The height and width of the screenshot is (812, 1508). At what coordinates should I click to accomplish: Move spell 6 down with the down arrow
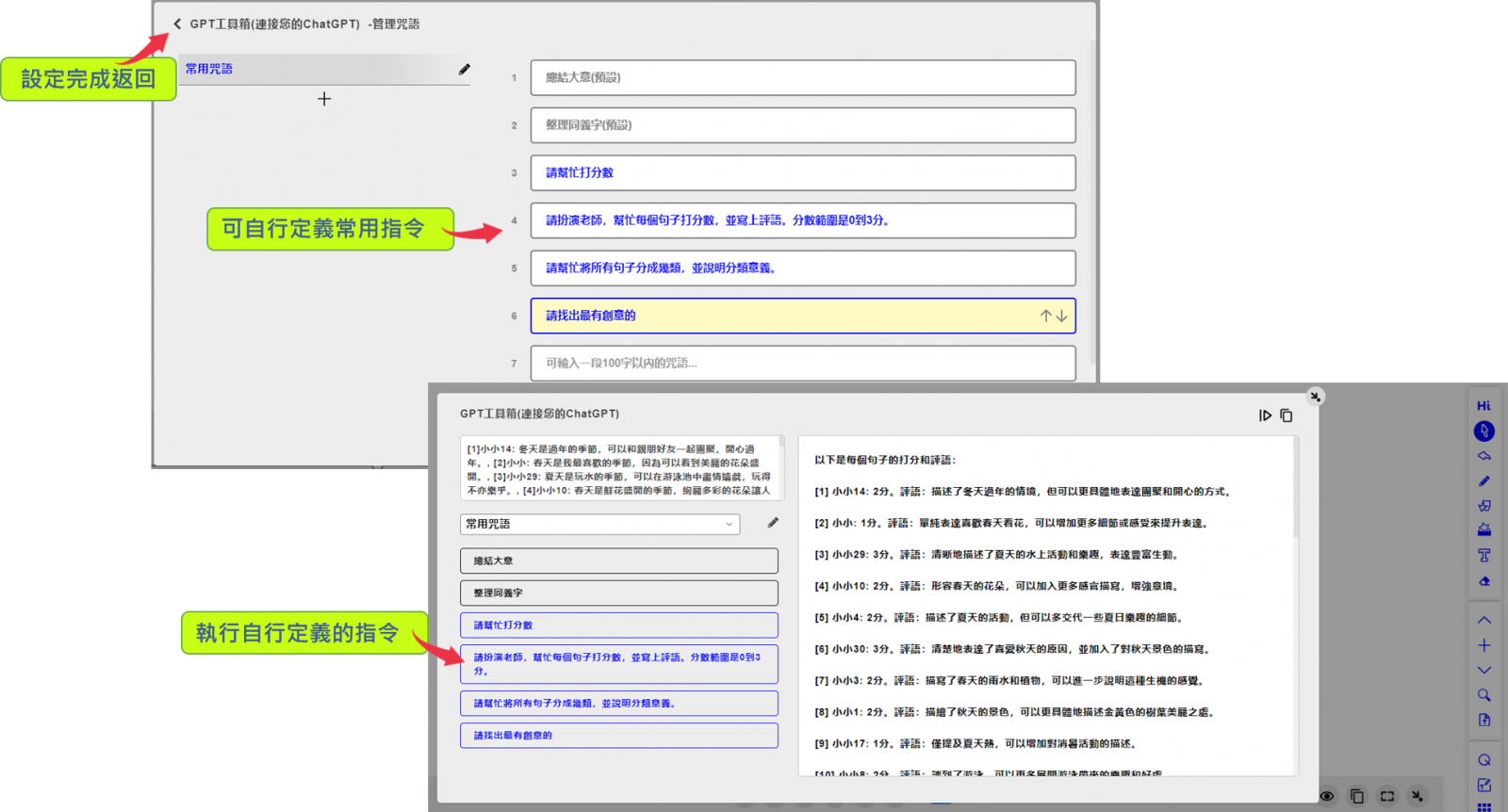tap(1061, 317)
